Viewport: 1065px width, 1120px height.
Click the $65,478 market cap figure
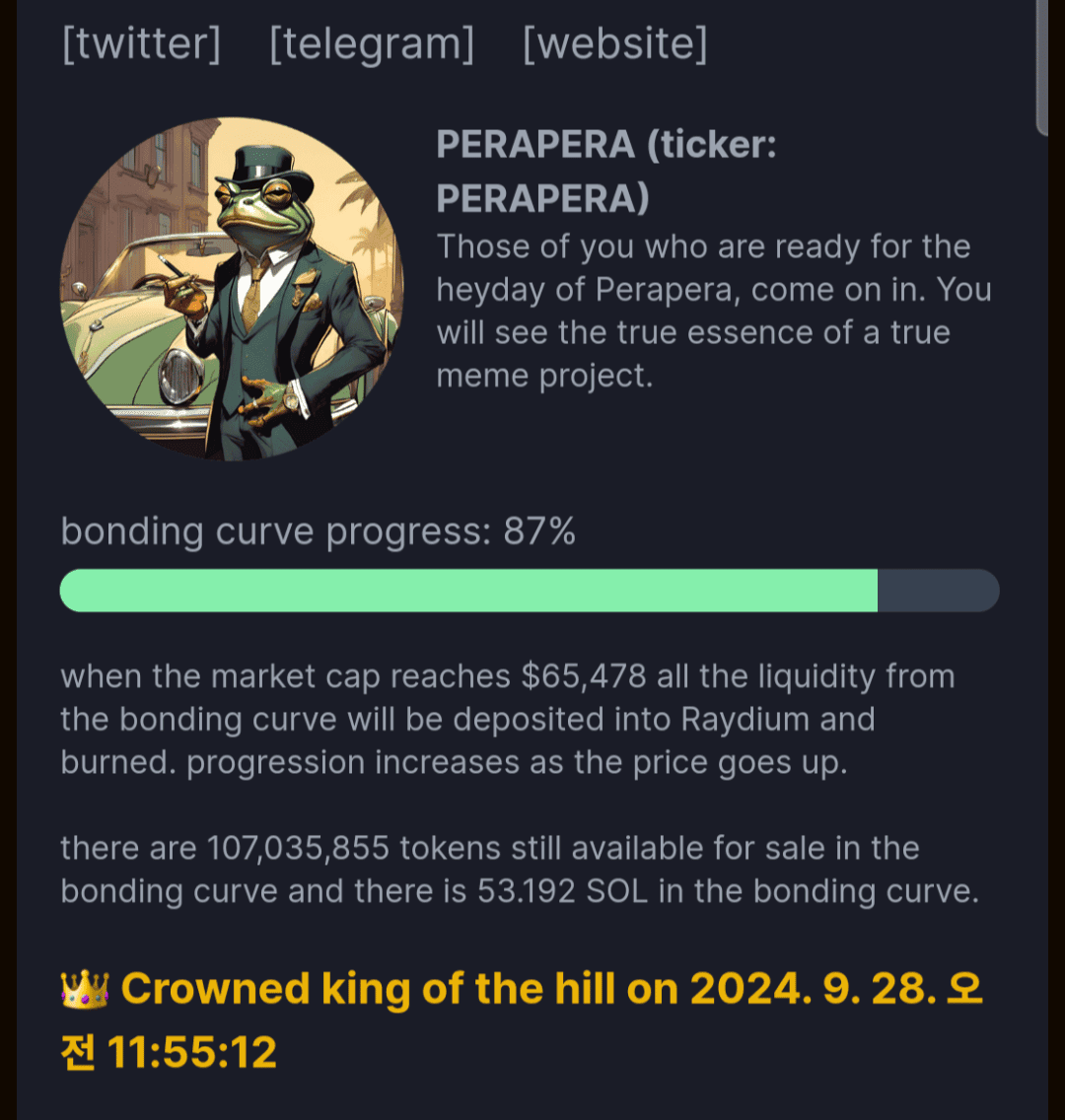[584, 677]
